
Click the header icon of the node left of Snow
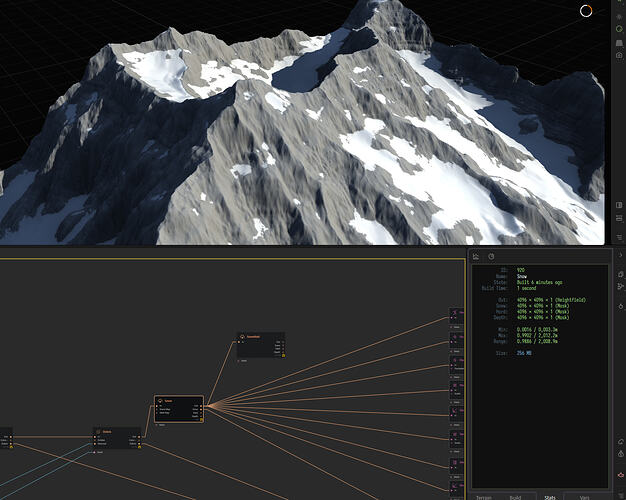(x=98, y=432)
